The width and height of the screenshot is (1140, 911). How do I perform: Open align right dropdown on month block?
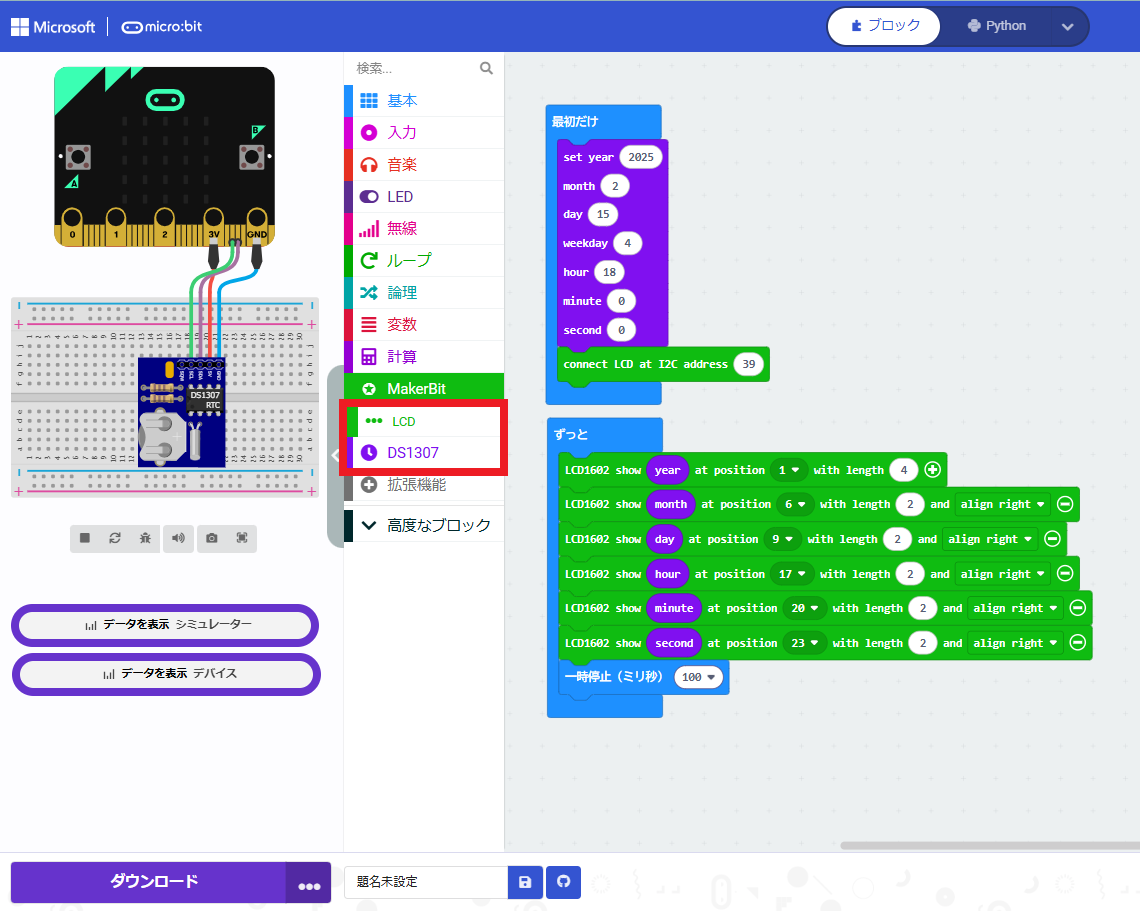click(x=1003, y=504)
